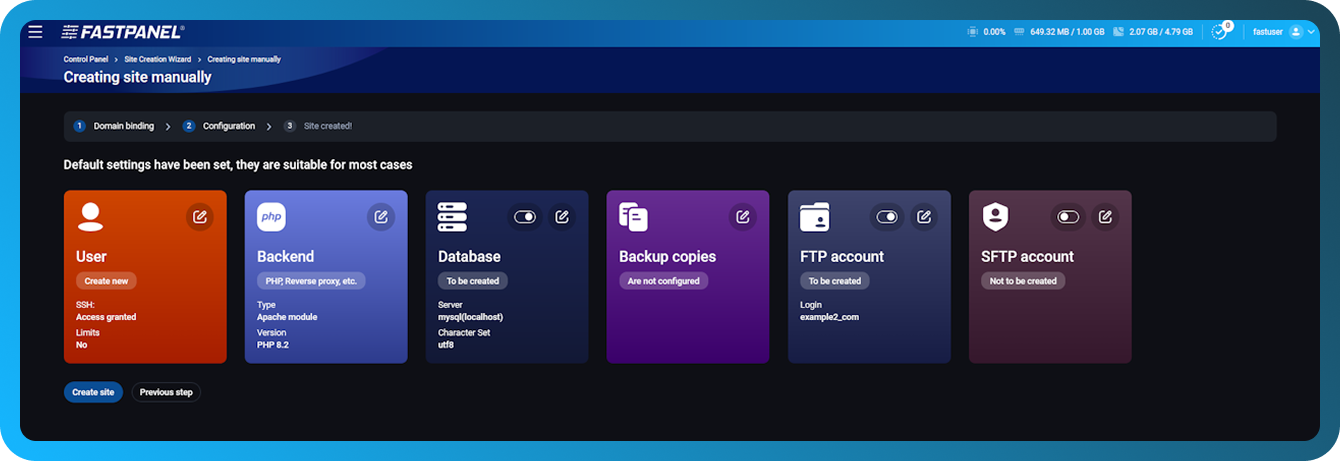Select the Configuration step

(x=228, y=127)
